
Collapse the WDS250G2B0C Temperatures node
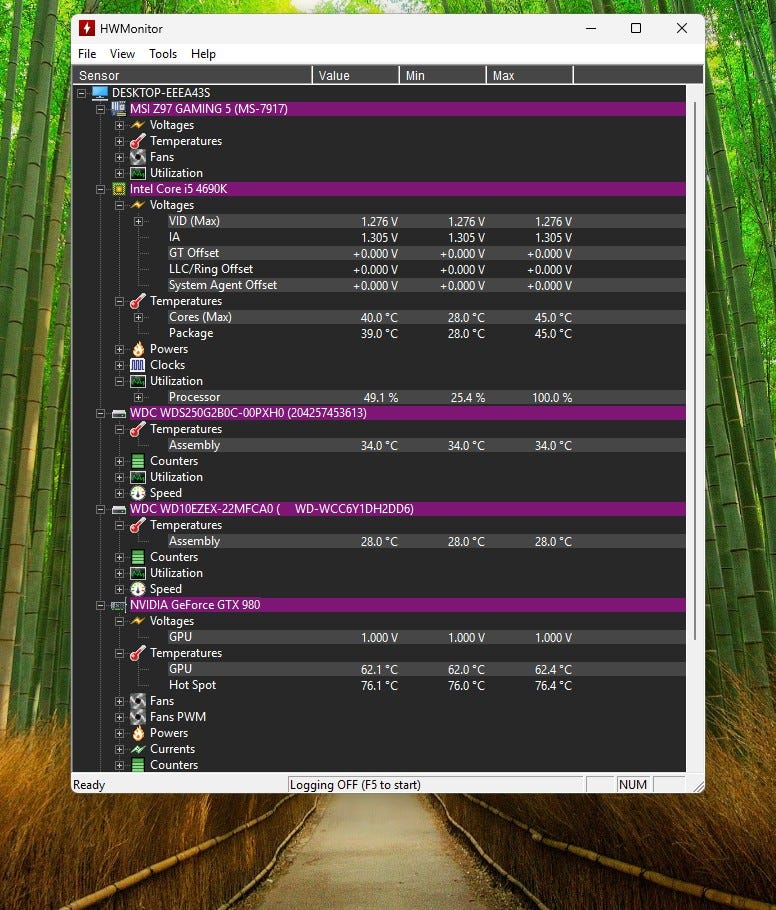point(119,429)
